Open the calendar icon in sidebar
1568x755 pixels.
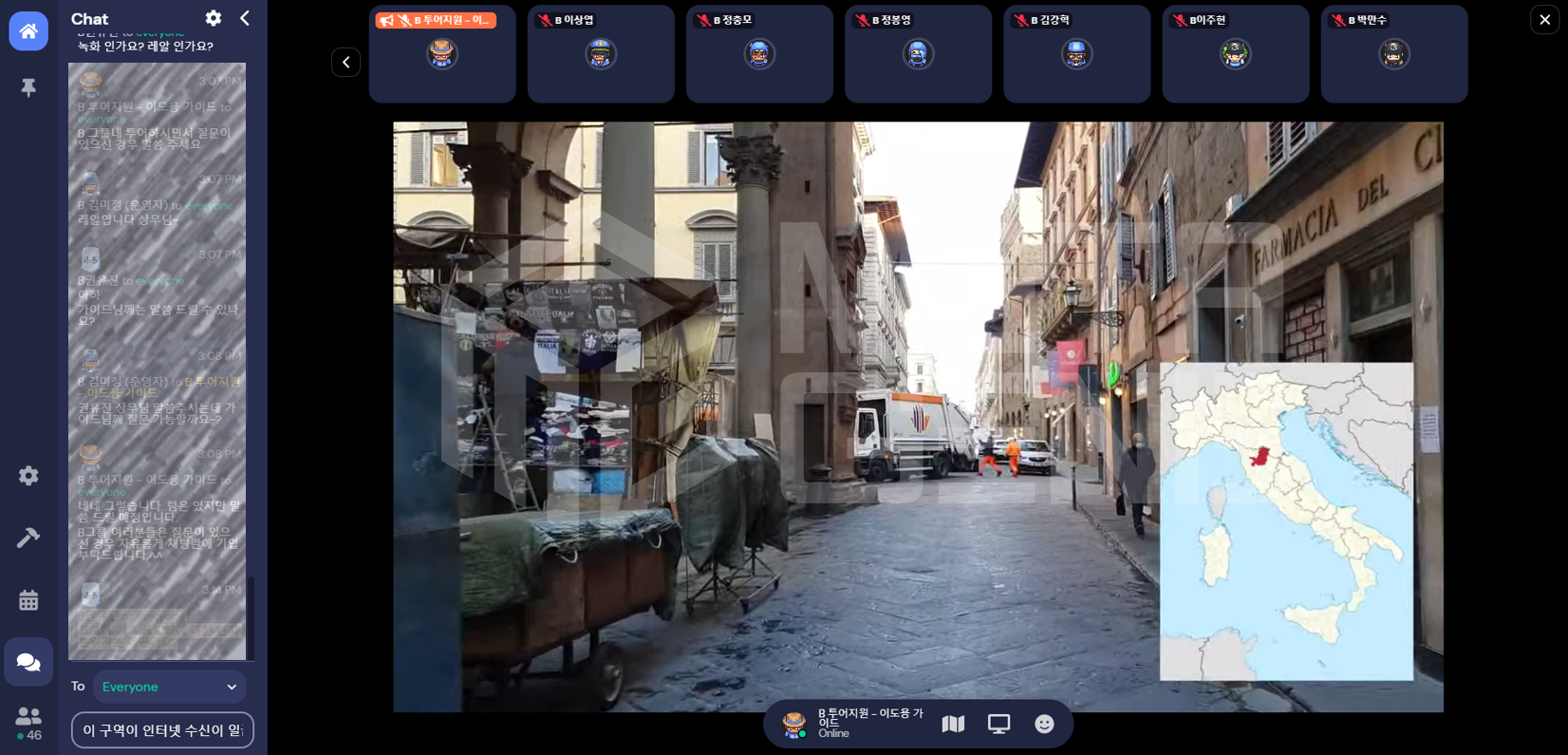pos(28,599)
